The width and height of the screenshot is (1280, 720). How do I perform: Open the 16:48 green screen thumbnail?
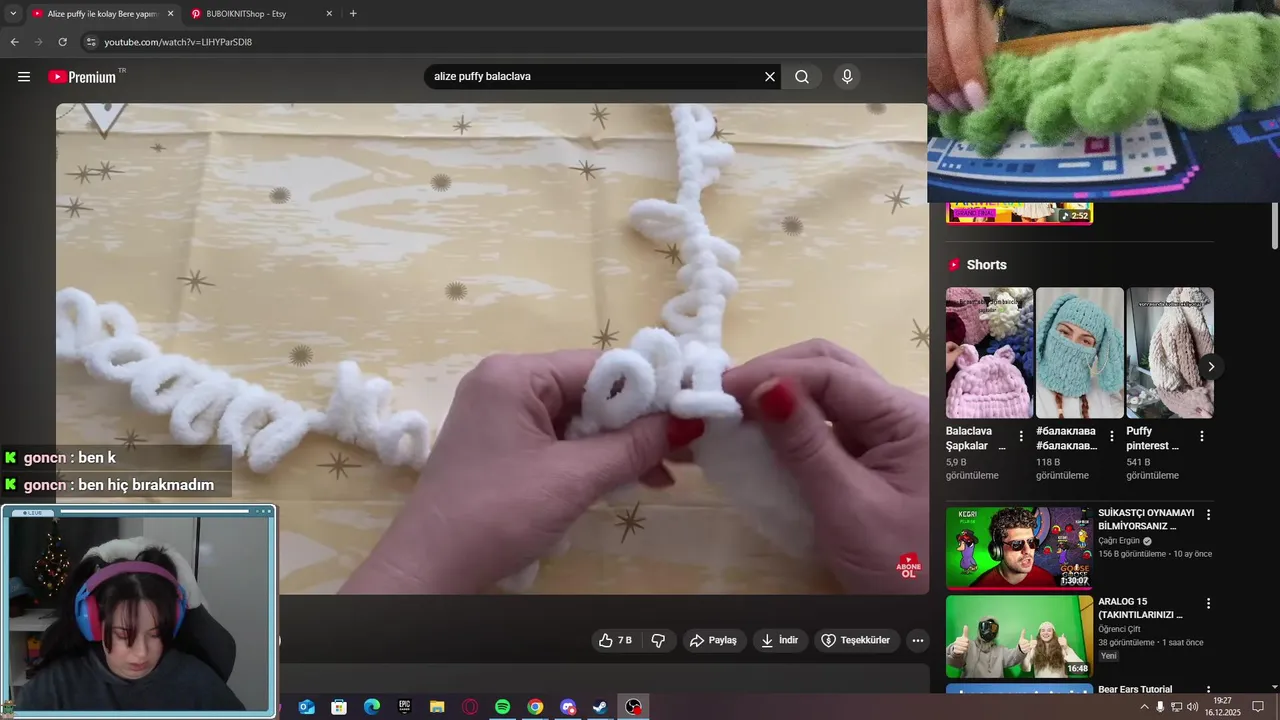click(x=1019, y=636)
